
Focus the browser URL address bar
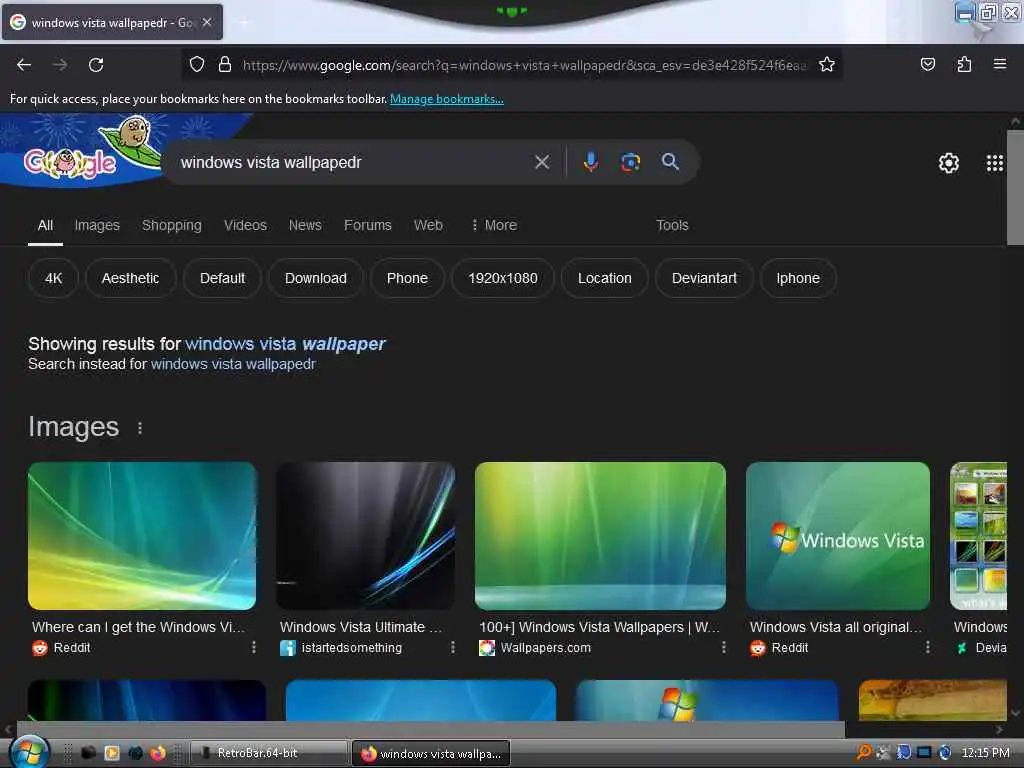point(524,65)
